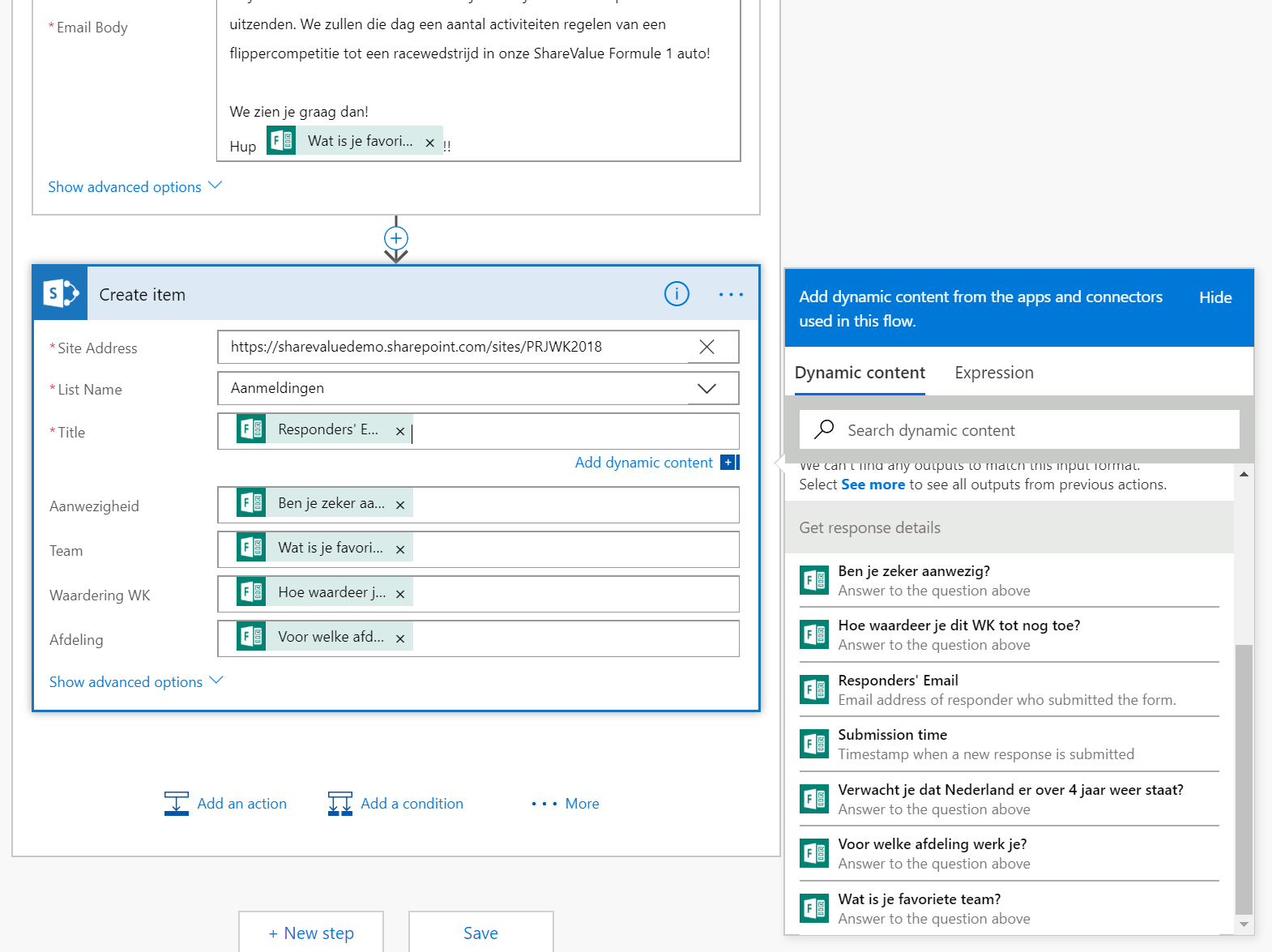
Task: Click the Save button
Action: [x=480, y=933]
